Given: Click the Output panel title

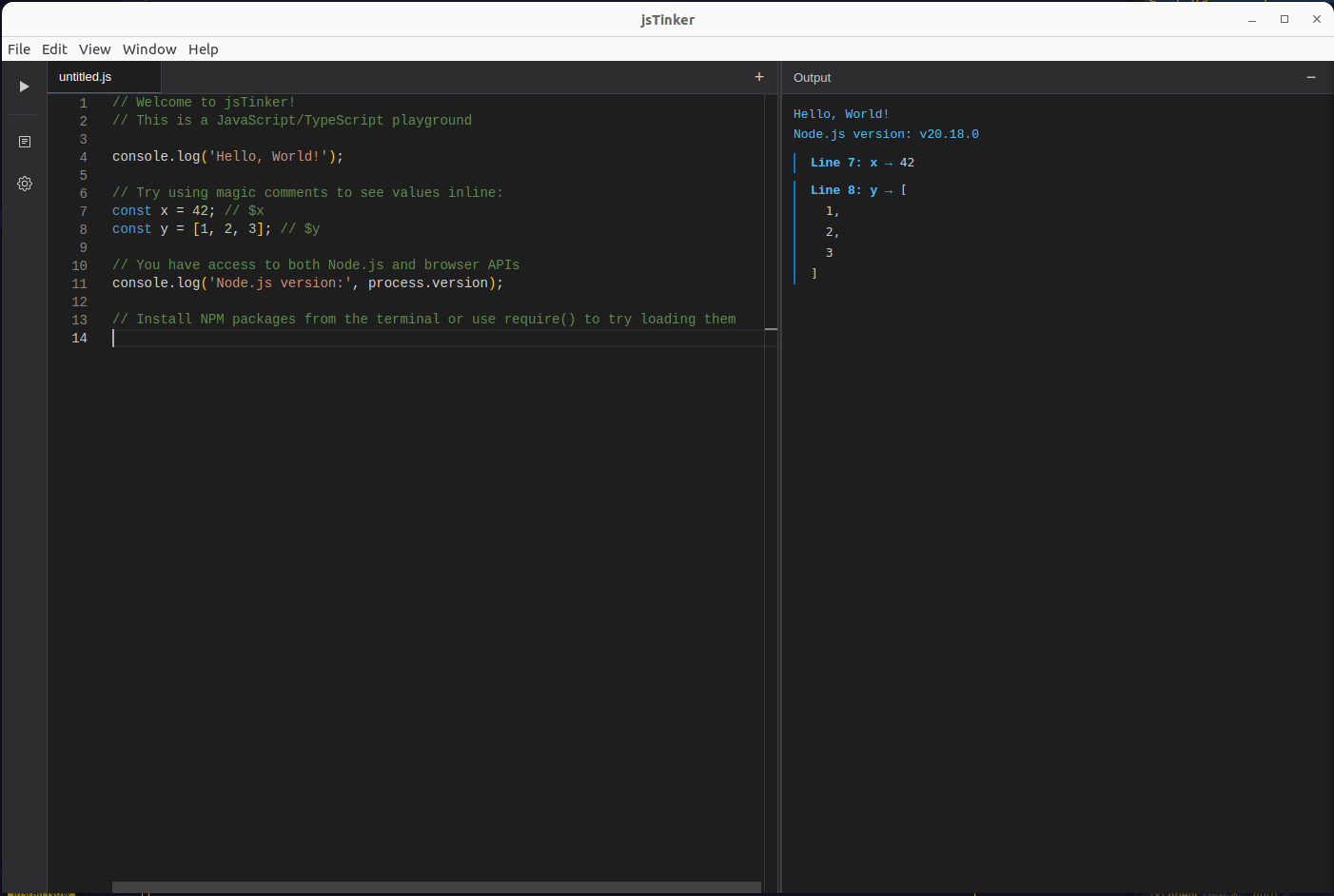Looking at the screenshot, I should [x=812, y=78].
